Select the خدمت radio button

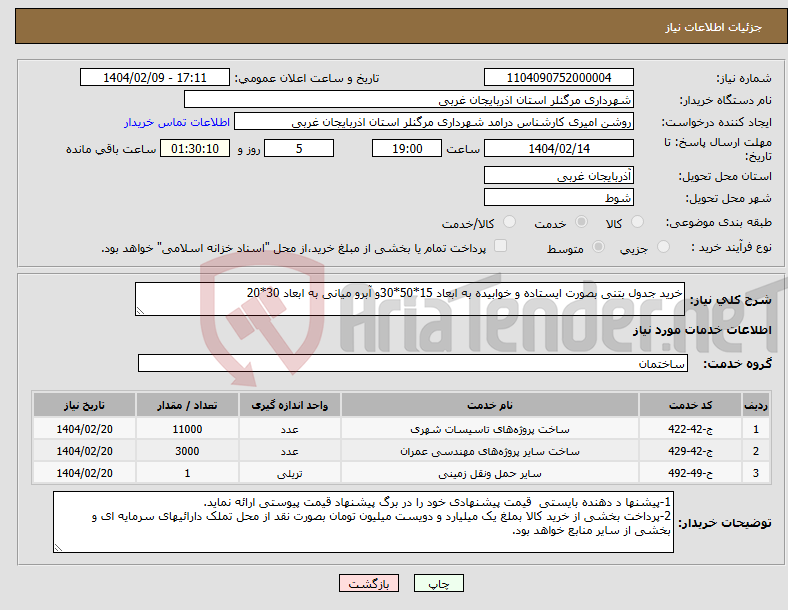581,222
